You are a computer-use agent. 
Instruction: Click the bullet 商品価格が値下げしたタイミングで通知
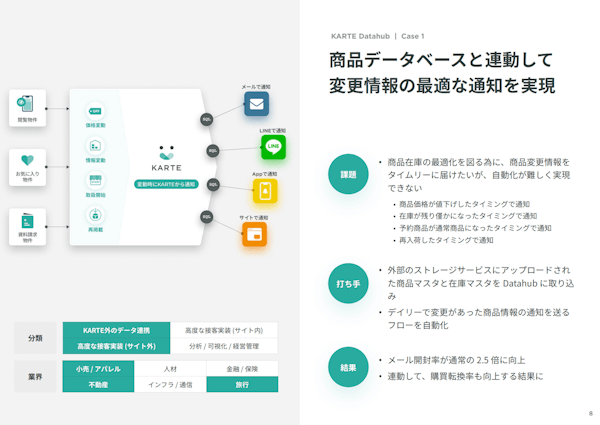point(464,204)
